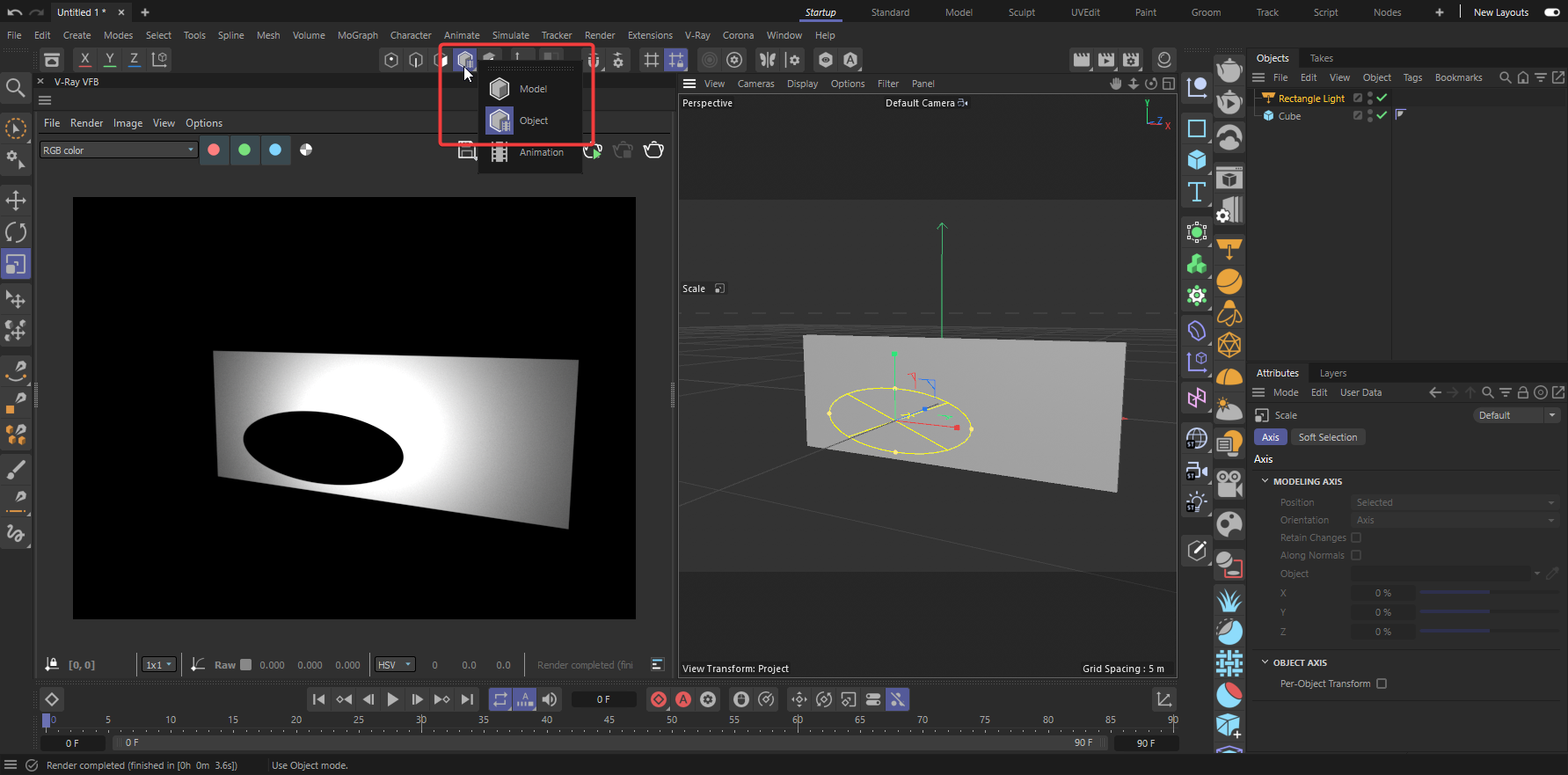This screenshot has height=775, width=1568.
Task: Enable Retain Changes checkbox
Action: pyautogui.click(x=1356, y=537)
